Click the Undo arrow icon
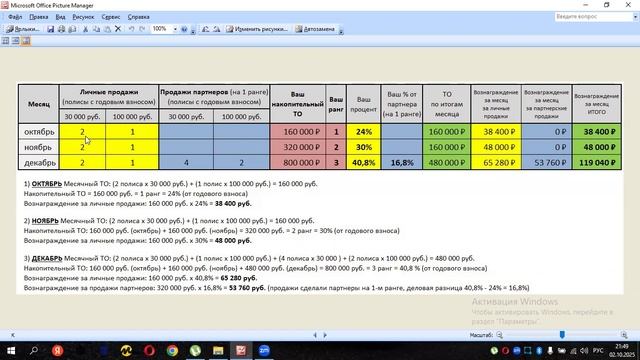640x360 pixels. pyautogui.click(x=131, y=29)
